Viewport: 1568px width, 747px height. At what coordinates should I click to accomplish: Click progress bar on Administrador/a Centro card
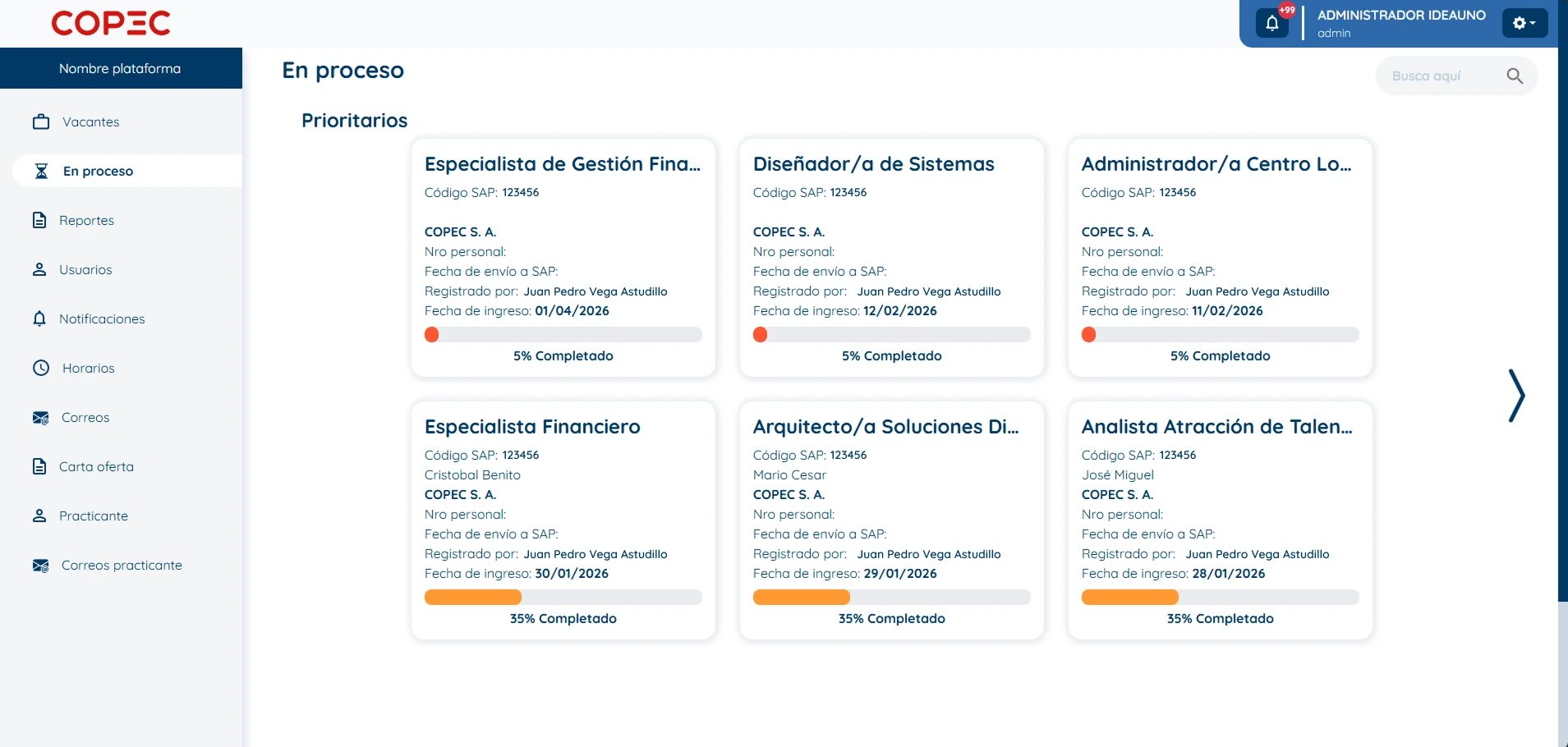[x=1220, y=334]
